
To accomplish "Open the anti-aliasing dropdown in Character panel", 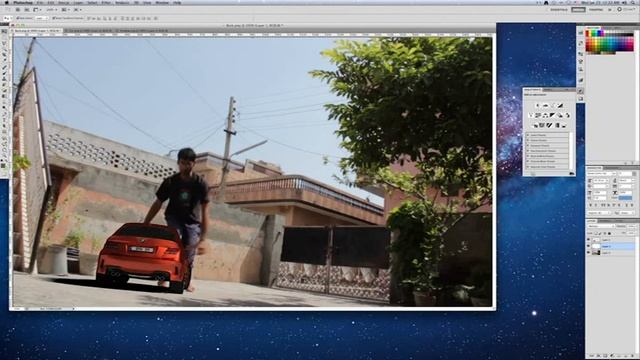I will click(x=627, y=213).
